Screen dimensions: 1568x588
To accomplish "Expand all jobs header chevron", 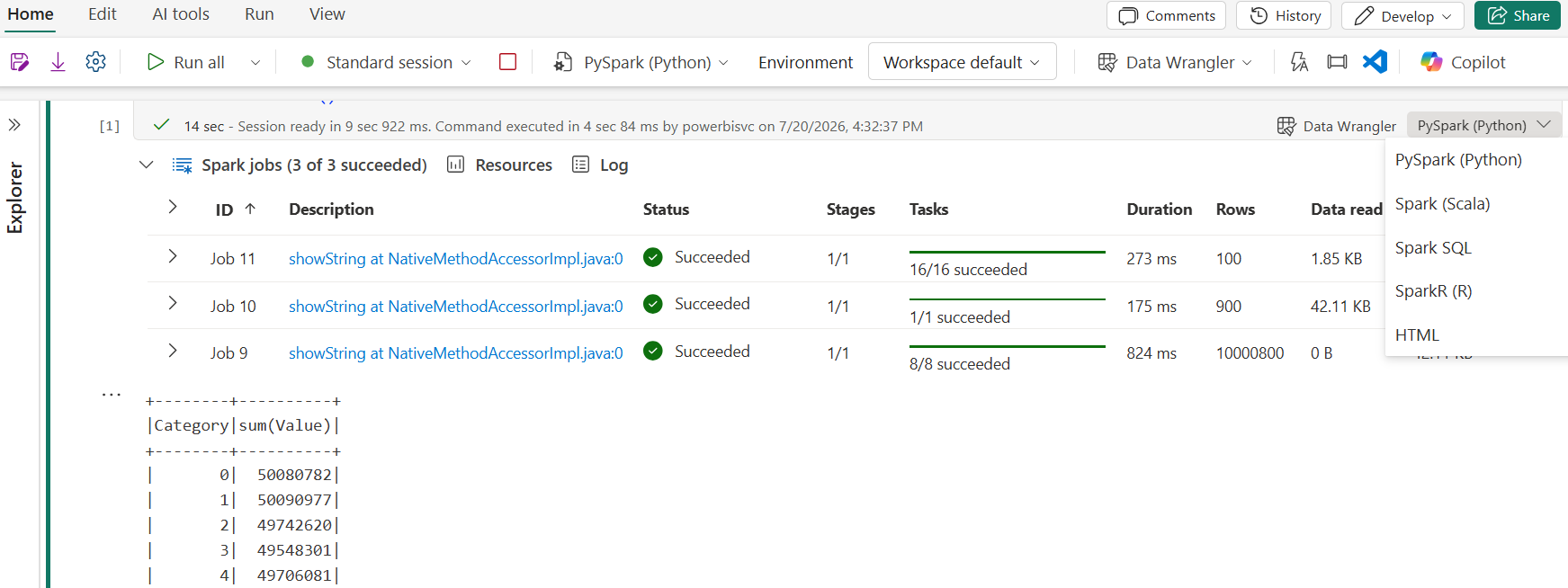I will point(172,207).
